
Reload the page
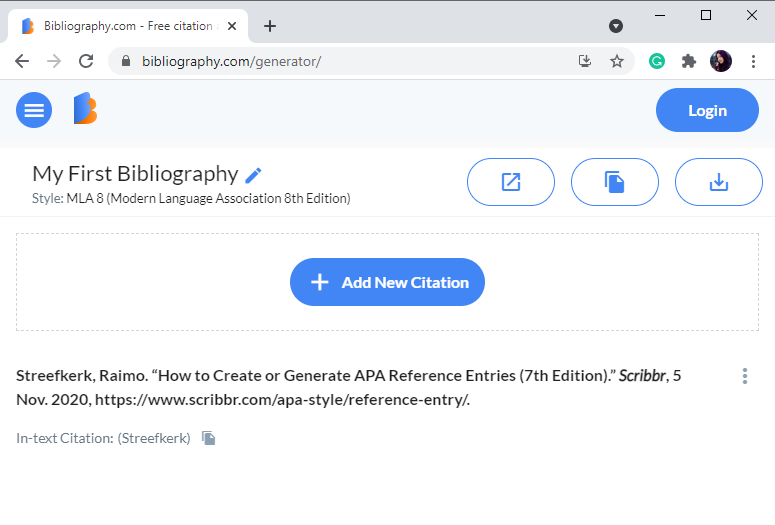point(86,61)
